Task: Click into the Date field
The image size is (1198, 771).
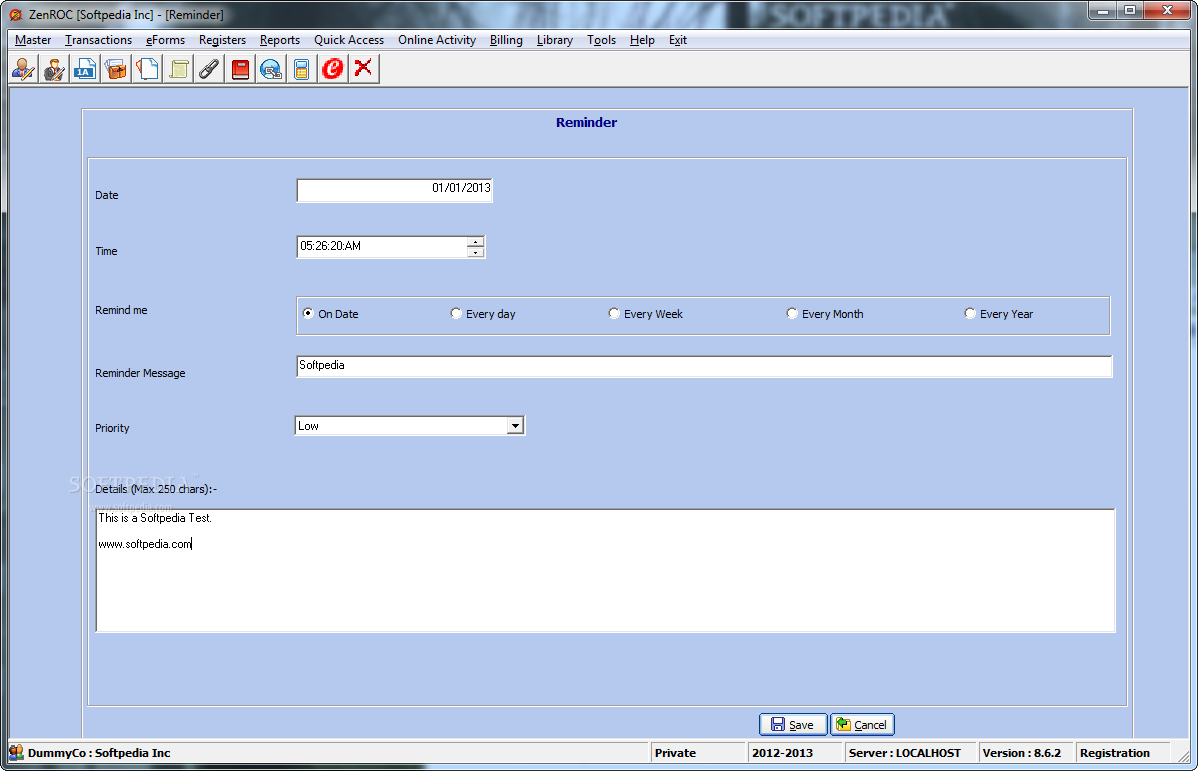Action: [x=394, y=190]
